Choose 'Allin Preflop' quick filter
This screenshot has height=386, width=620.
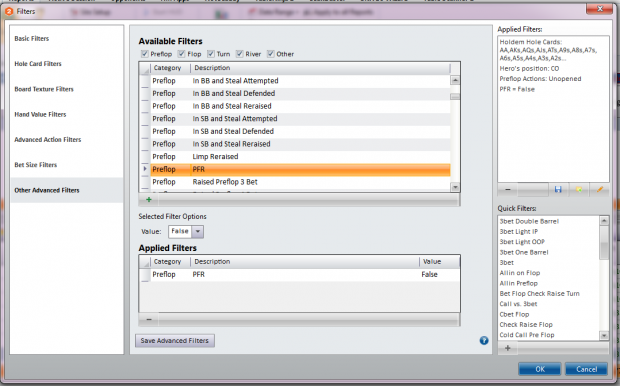(x=518, y=283)
